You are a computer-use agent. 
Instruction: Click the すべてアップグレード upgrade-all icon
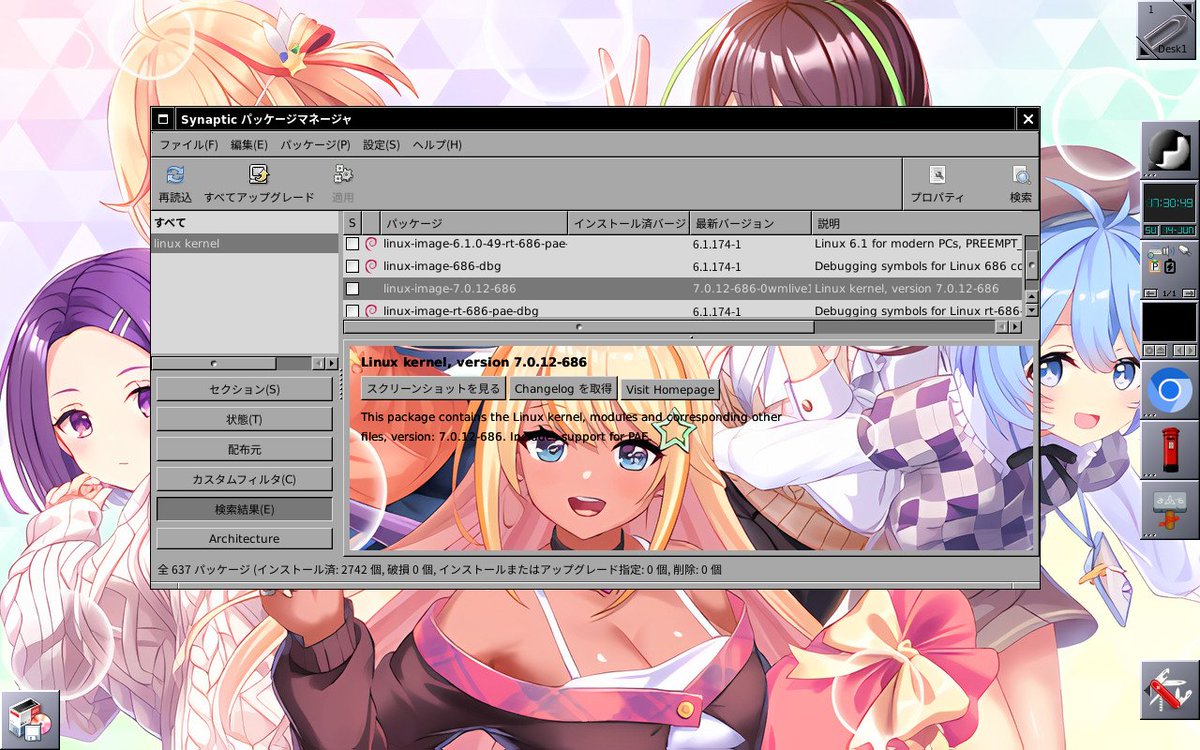[259, 175]
